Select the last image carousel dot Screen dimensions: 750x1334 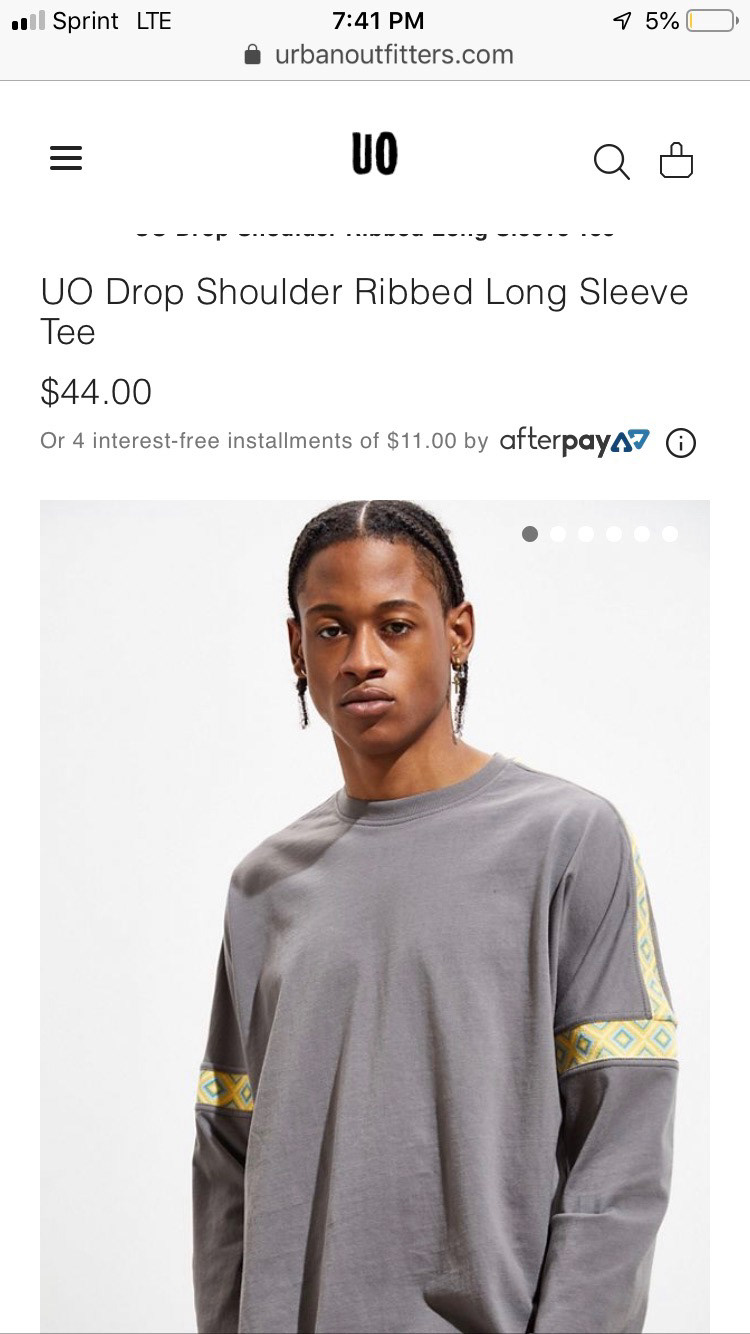pyautogui.click(x=670, y=534)
